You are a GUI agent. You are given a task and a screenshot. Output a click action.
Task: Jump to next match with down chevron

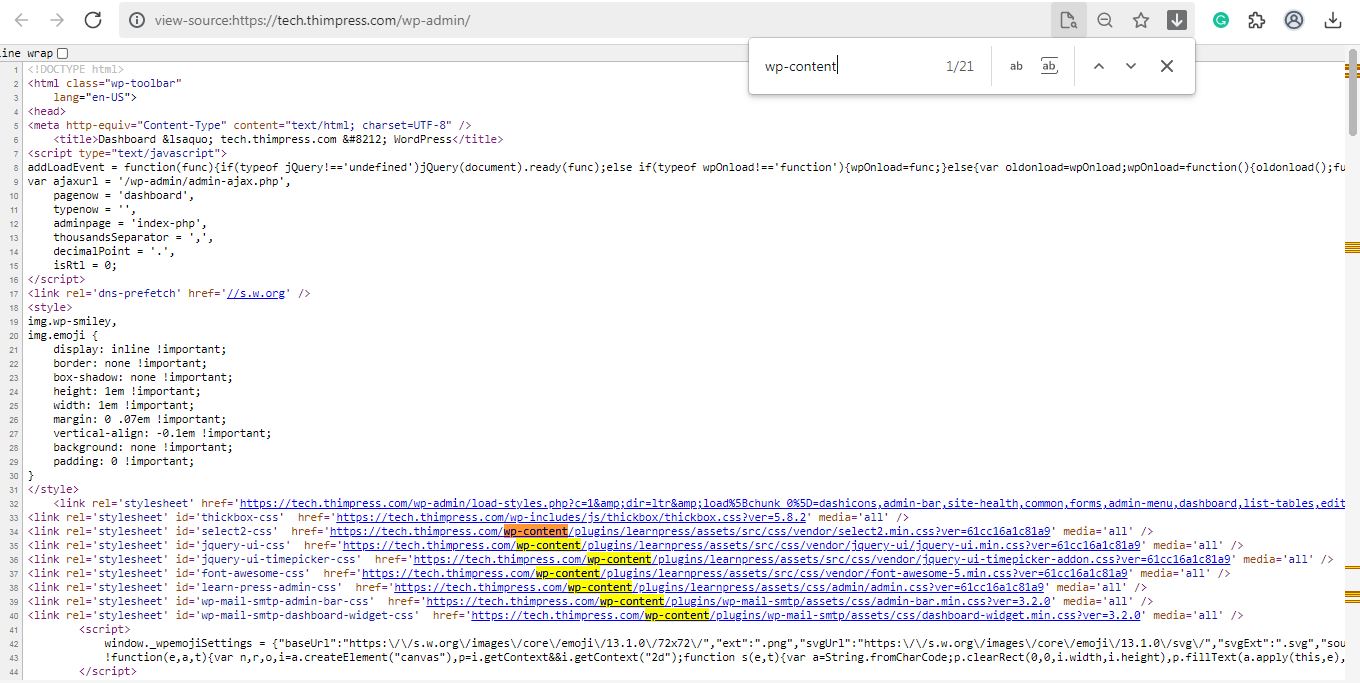(1130, 65)
